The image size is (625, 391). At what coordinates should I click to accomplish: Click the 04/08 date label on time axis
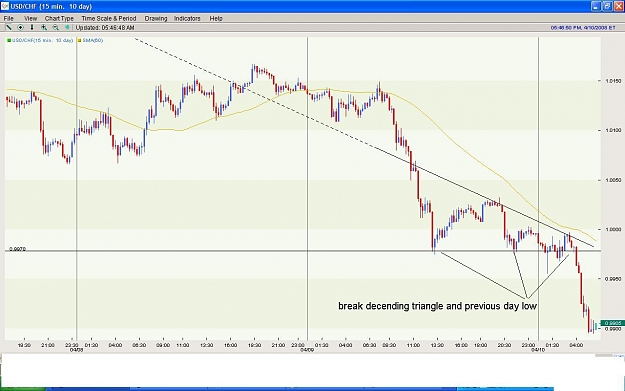[76, 350]
